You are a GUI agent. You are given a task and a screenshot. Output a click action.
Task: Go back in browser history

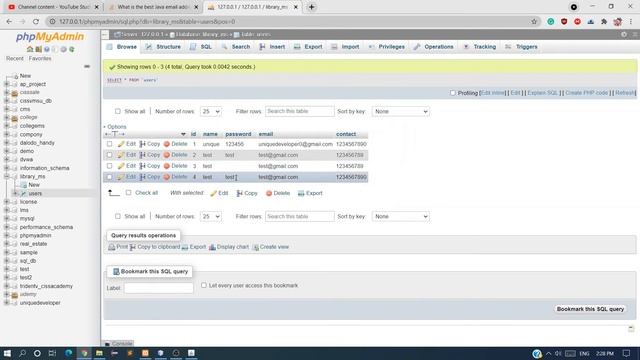9,22
